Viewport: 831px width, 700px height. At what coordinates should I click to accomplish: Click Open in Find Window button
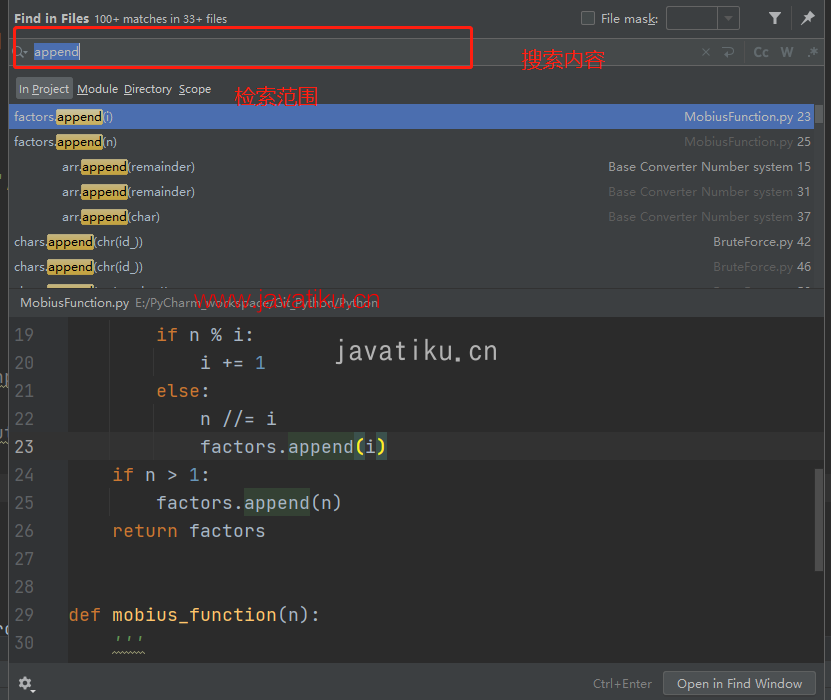[739, 684]
